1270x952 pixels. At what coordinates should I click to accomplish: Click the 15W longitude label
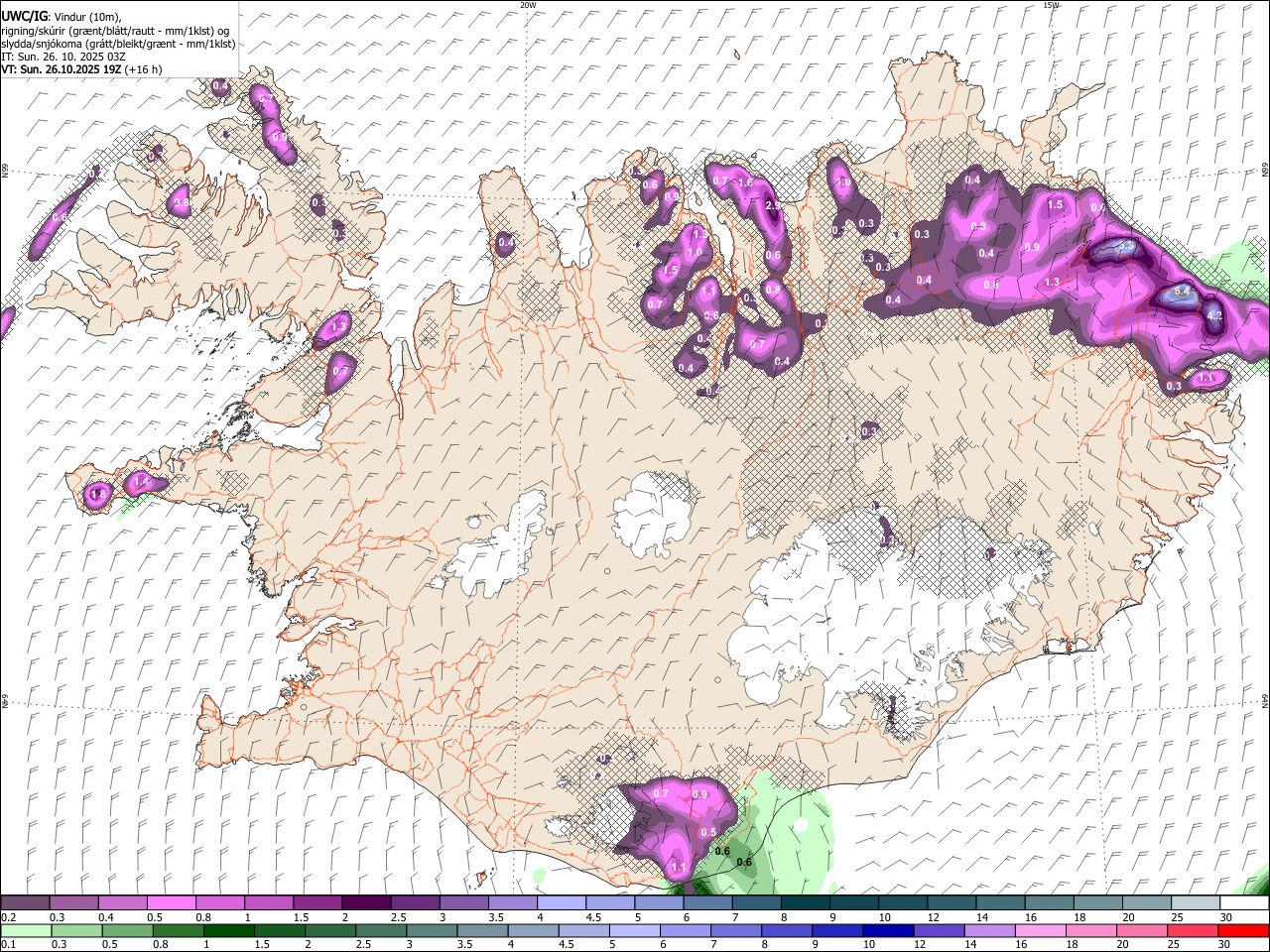(x=1050, y=5)
